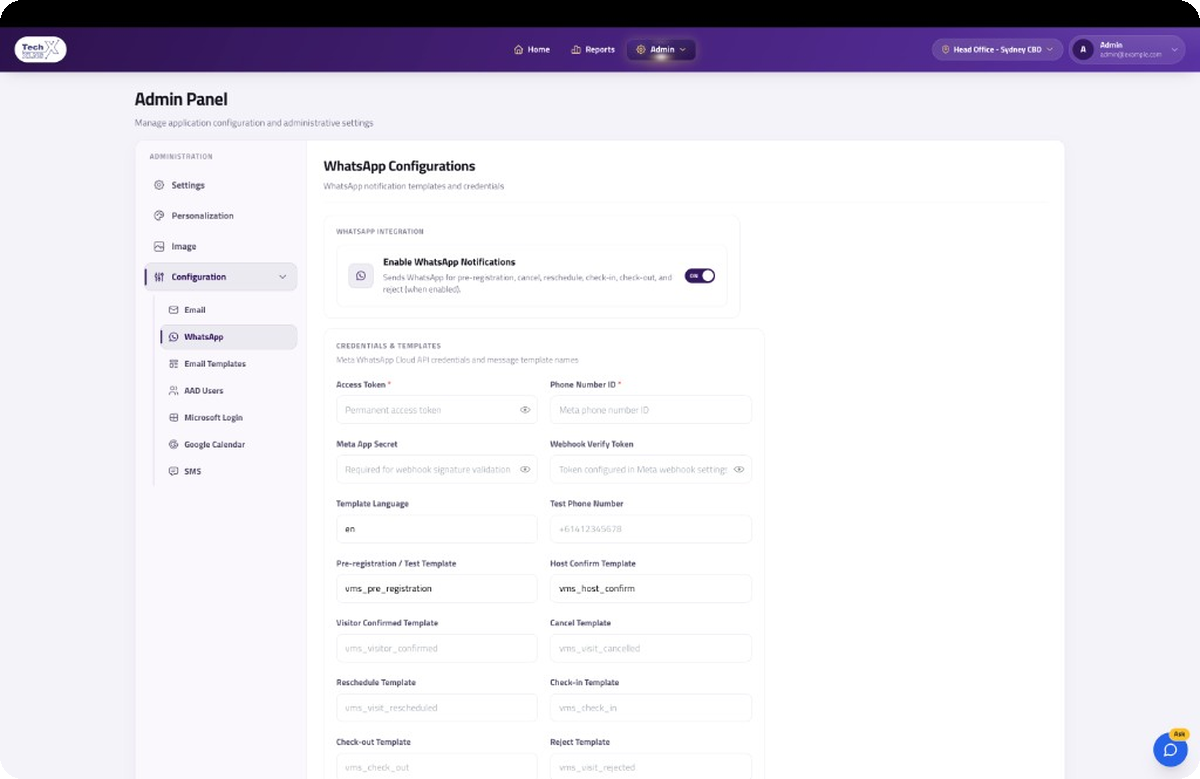Open Personalization in the sidebar
The height and width of the screenshot is (779, 1200).
tap(221, 216)
